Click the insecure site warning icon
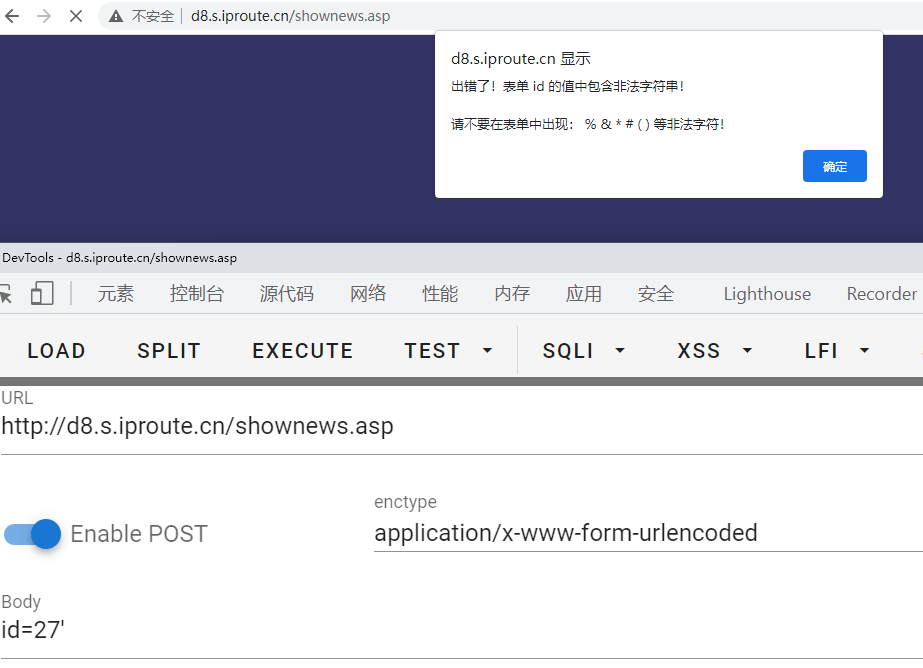Viewport: 923px width, 668px height. point(116,16)
